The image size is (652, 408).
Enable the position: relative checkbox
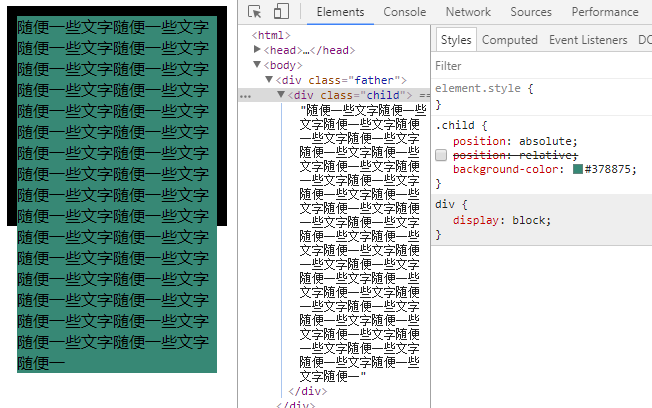[x=441, y=155]
